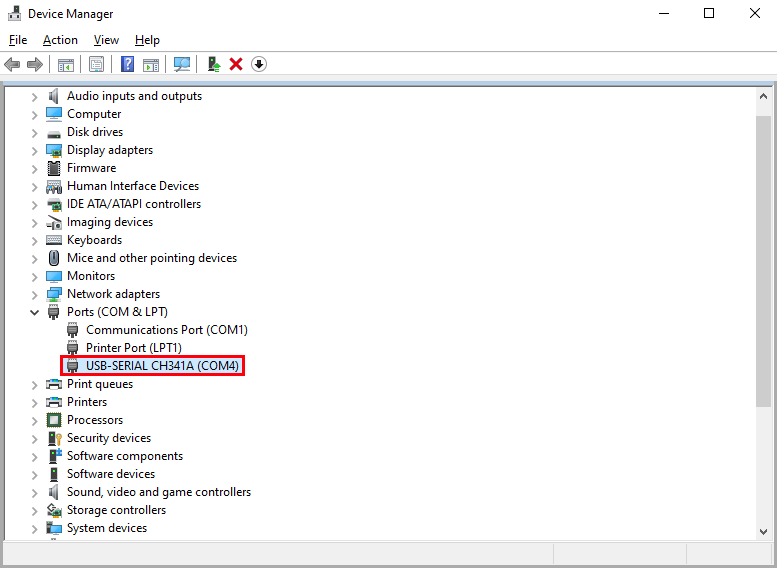The width and height of the screenshot is (777, 568).
Task: Open the Action menu
Action: [x=60, y=40]
